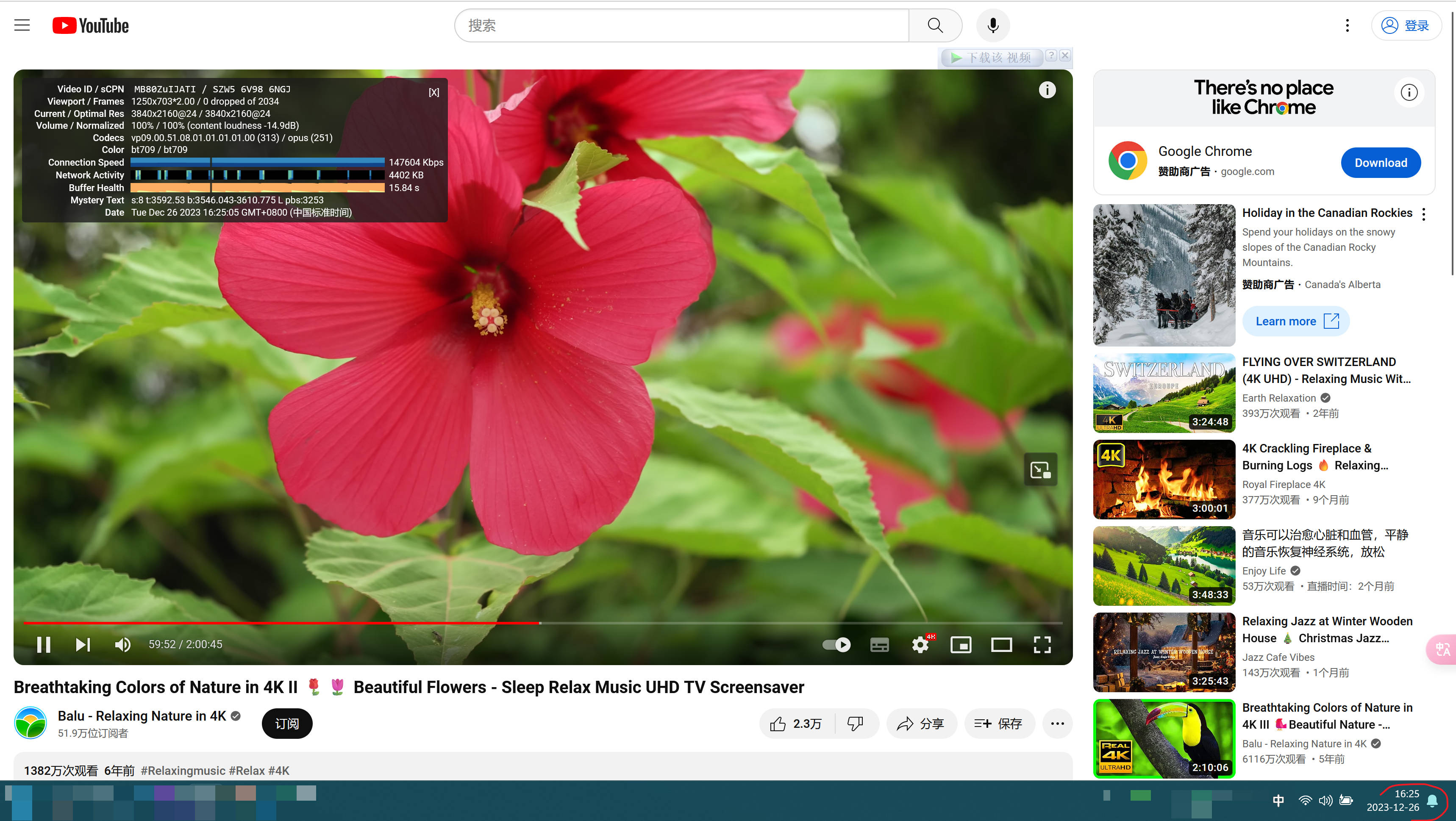Open the top-right settings menu
The image size is (1456, 821).
1347,25
